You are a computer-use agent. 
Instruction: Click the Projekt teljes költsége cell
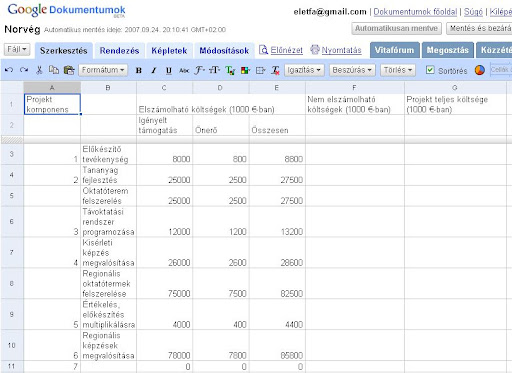(x=455, y=104)
